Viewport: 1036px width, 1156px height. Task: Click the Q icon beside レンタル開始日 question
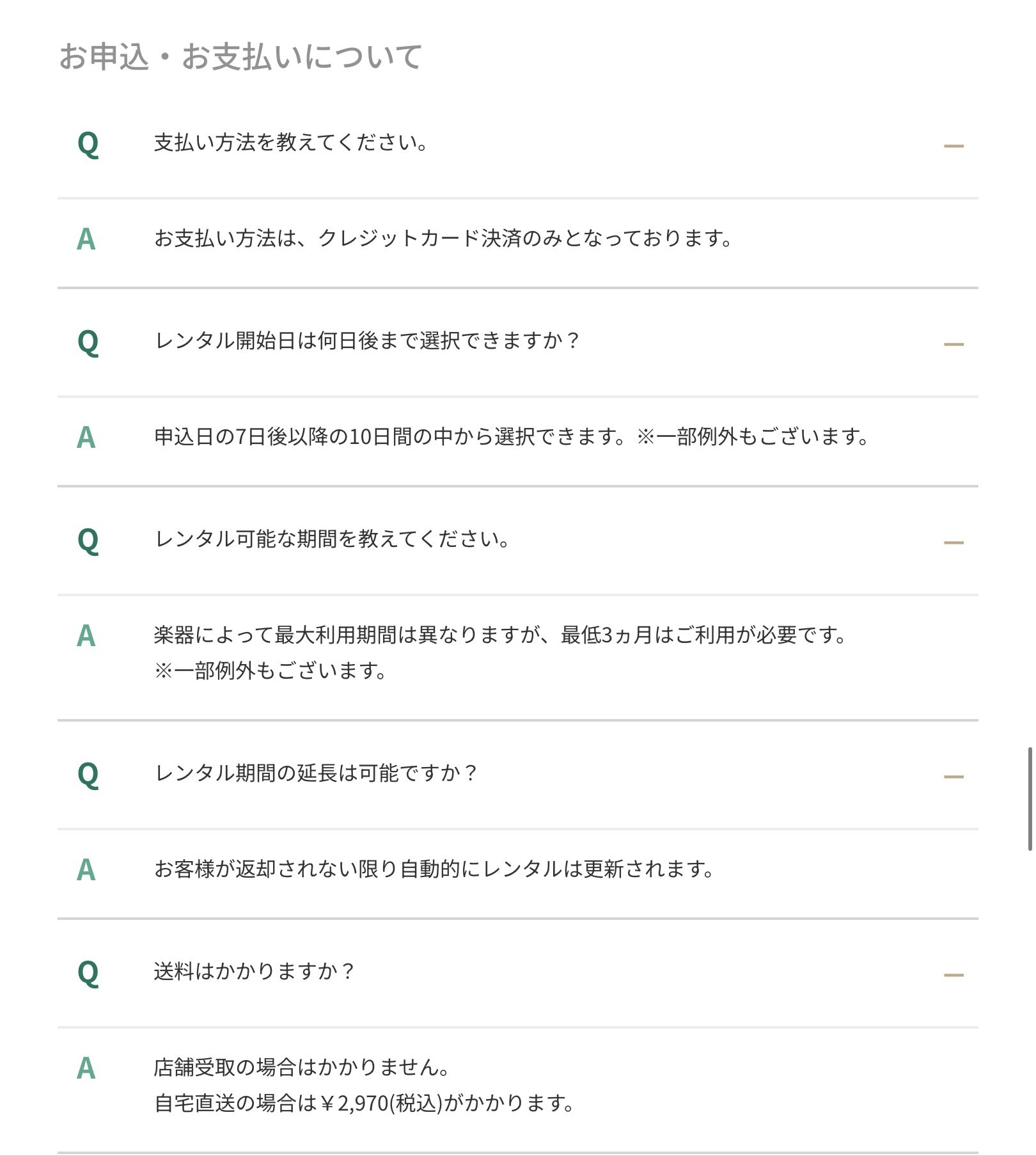(x=88, y=342)
